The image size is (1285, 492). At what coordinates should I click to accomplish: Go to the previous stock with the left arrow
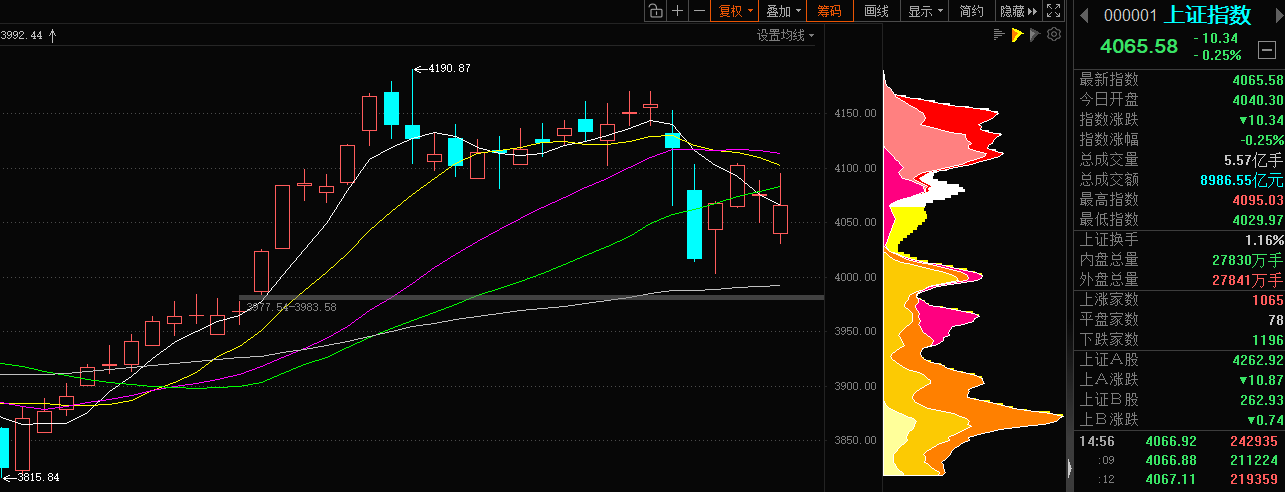(x=1083, y=15)
